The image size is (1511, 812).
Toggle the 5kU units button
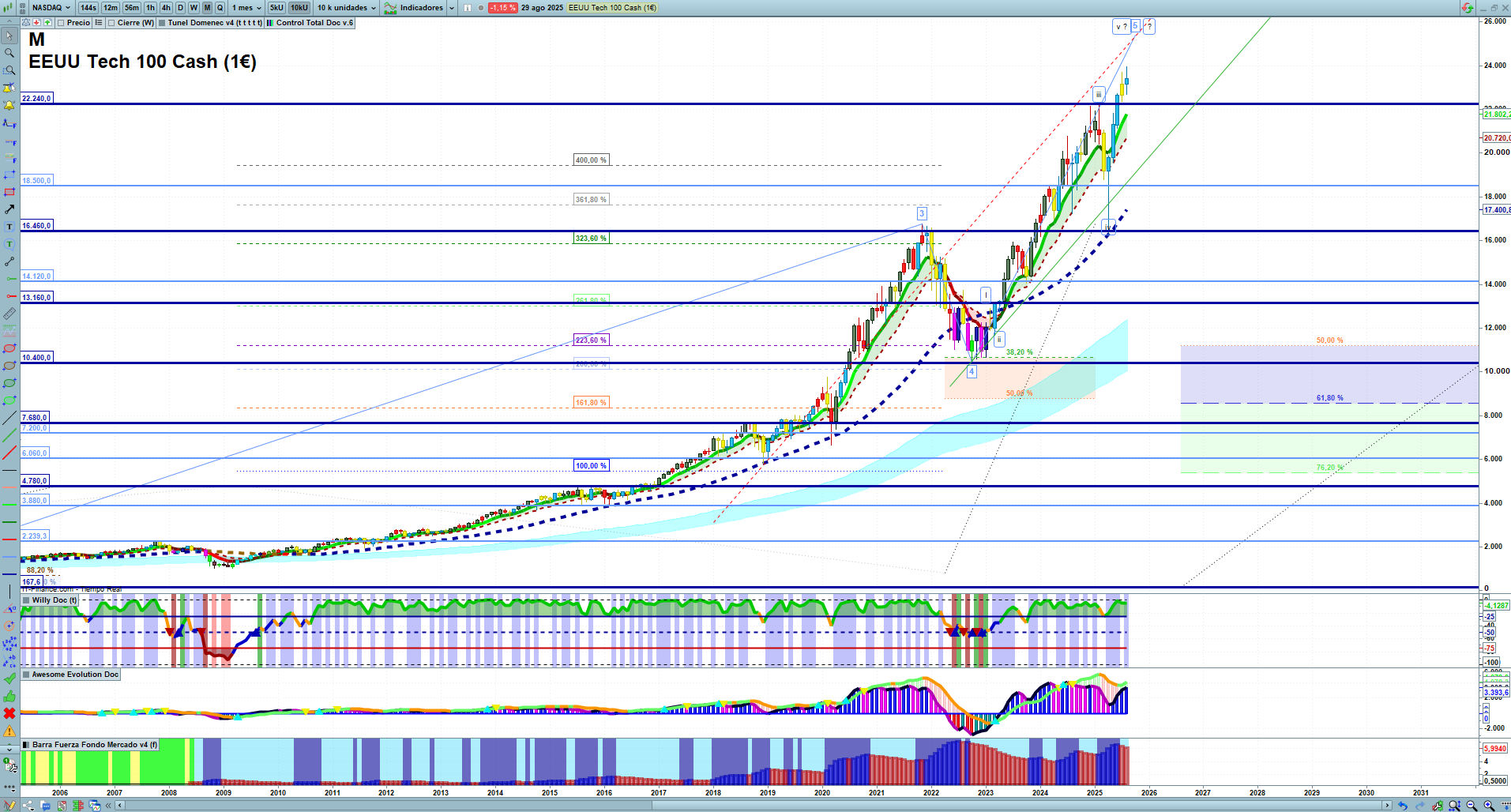(x=276, y=8)
